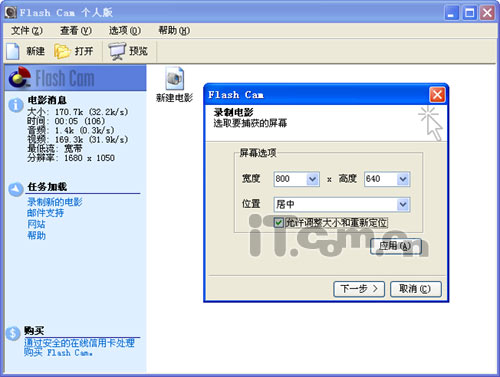500x377 pixels.
Task: Click the Open (打开) folder icon
Action: [x=62, y=51]
